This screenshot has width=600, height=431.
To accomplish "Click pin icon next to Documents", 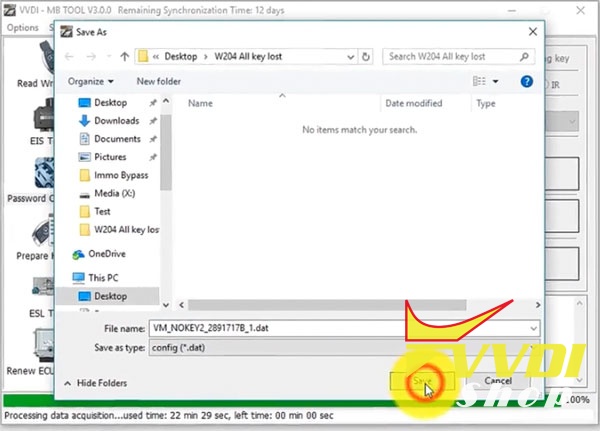I will [153, 139].
